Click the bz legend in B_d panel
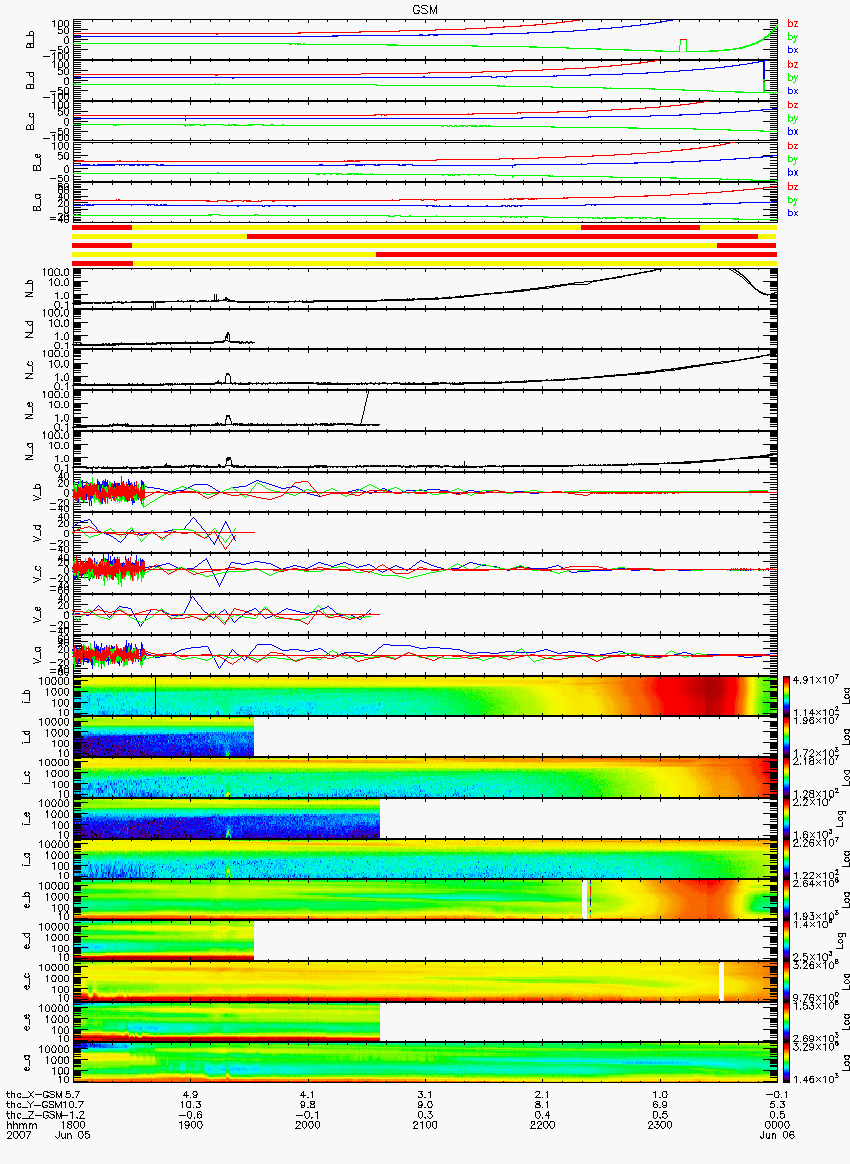 pyautogui.click(x=793, y=65)
